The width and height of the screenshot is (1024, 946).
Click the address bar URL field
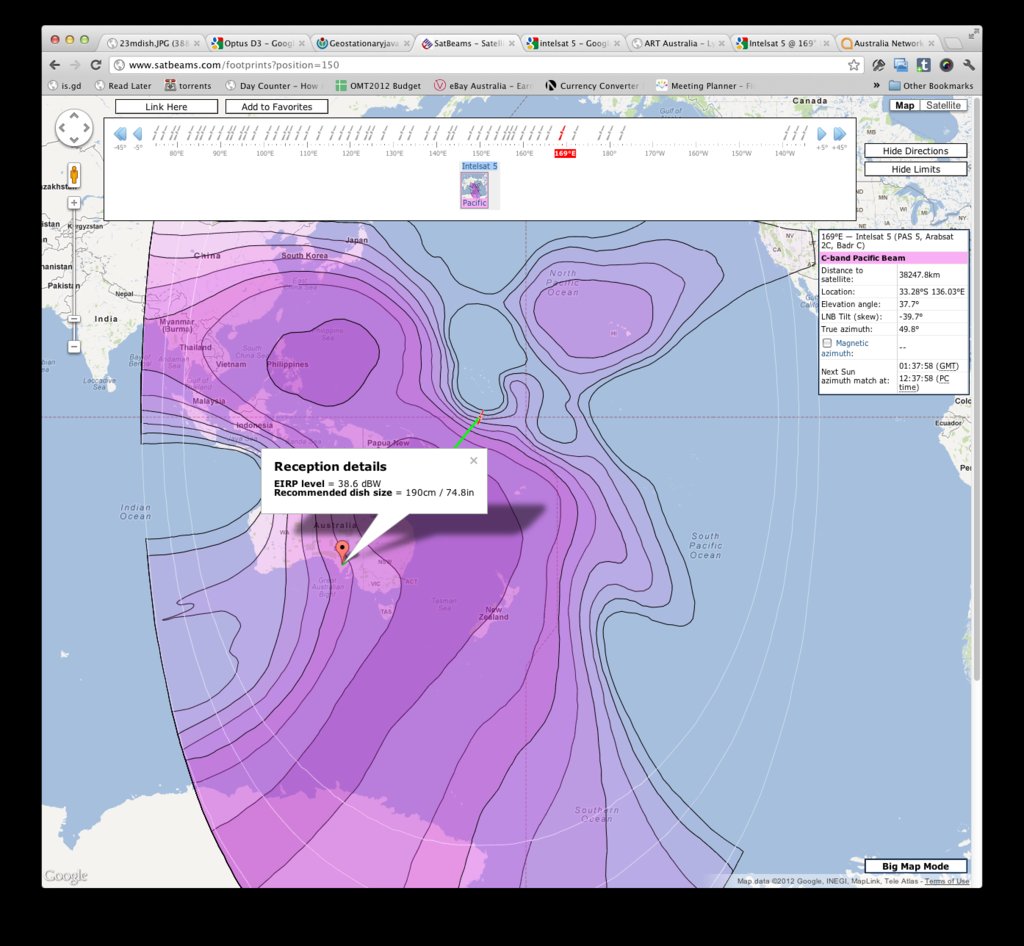[483, 65]
